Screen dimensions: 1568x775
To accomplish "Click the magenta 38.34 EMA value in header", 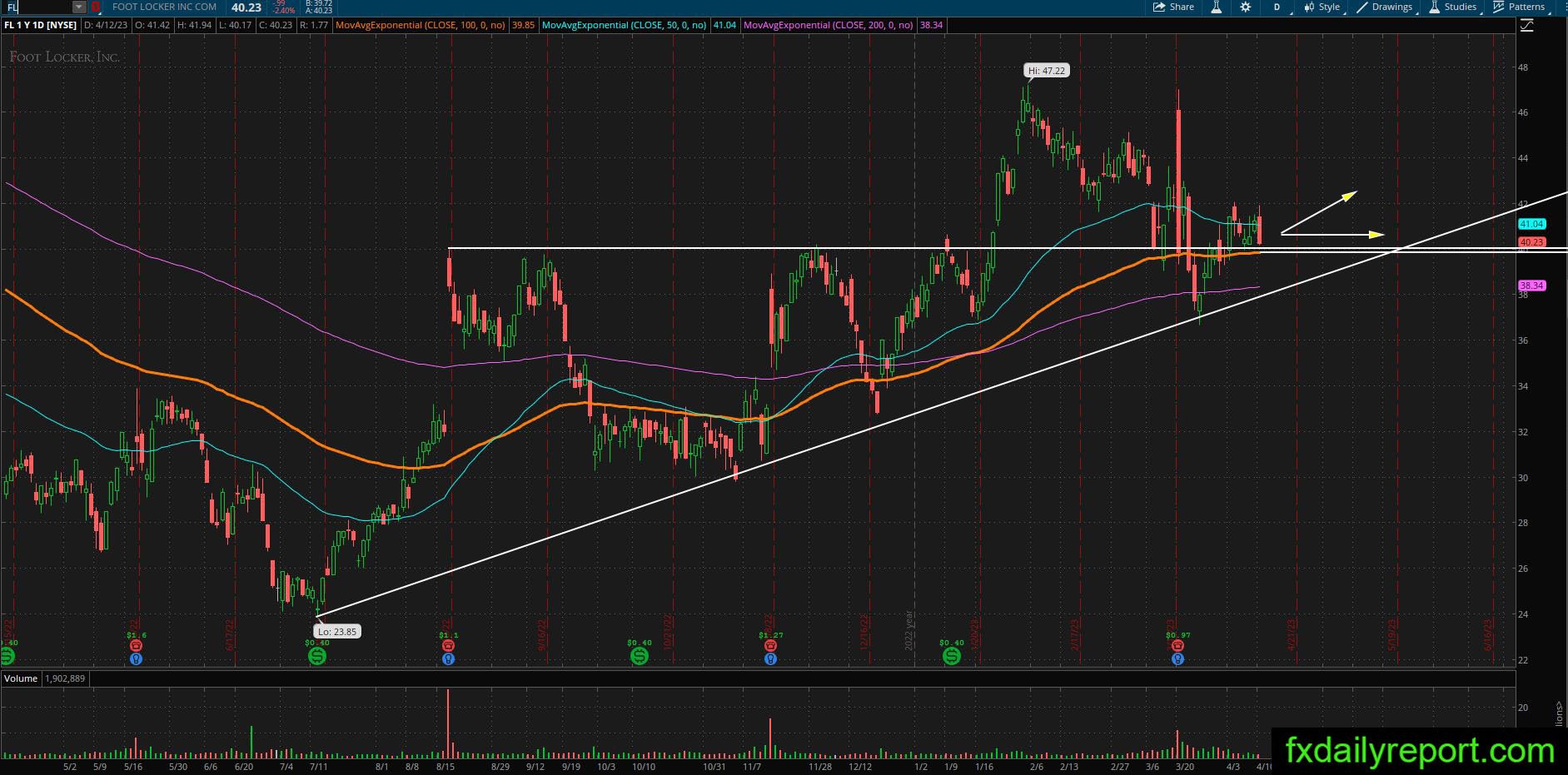I will click(x=931, y=25).
